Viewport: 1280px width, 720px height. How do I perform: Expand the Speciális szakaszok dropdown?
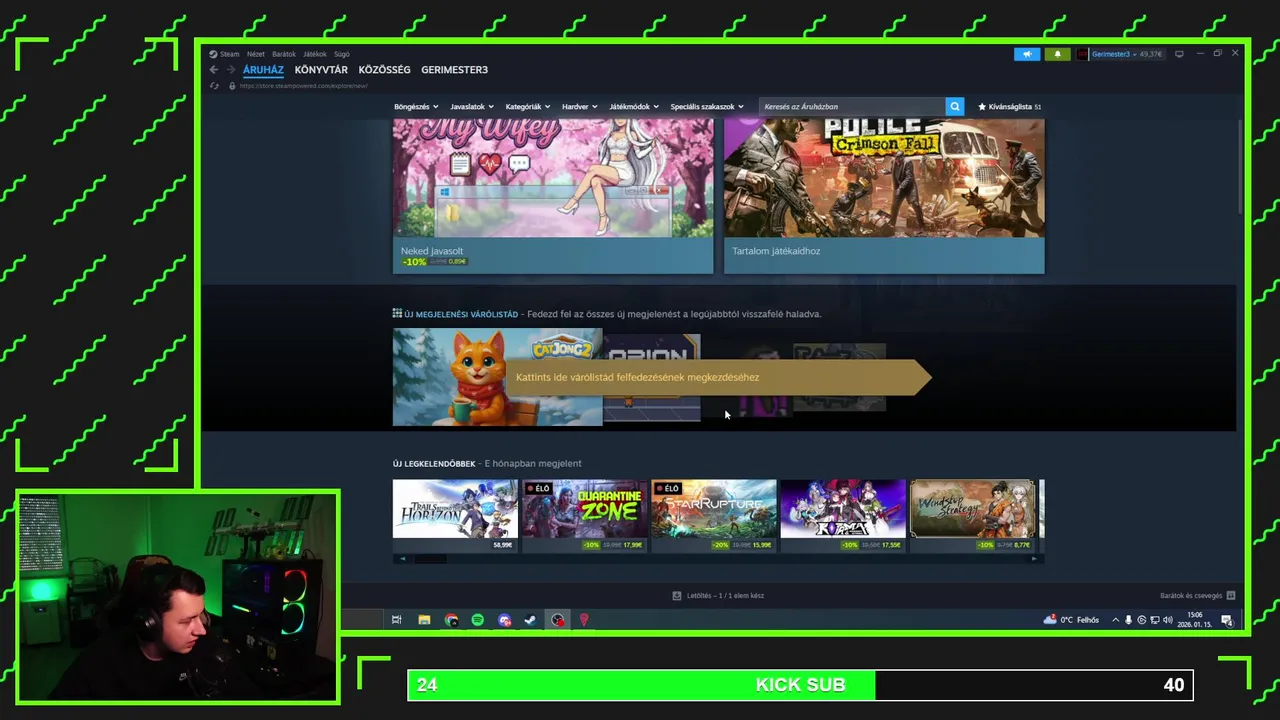coord(707,106)
